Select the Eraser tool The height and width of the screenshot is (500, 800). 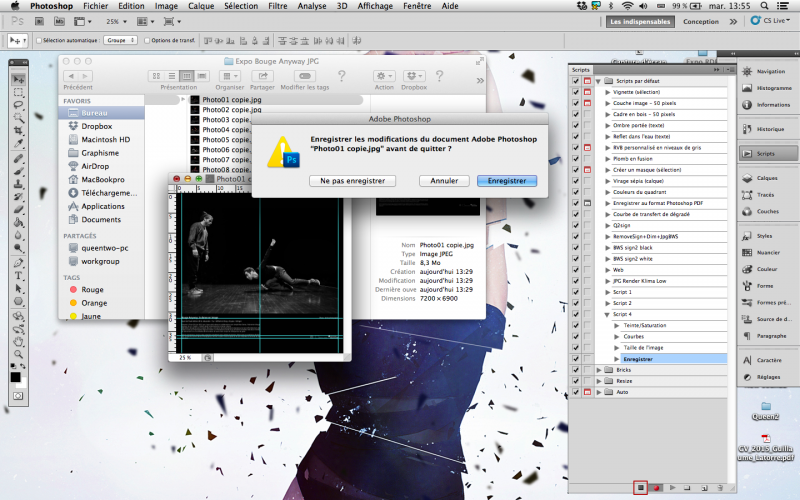[x=18, y=210]
